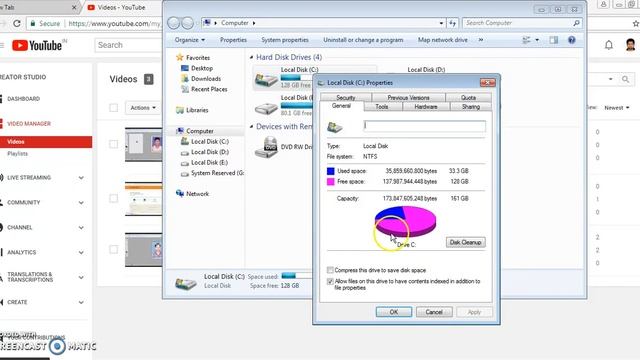The height and width of the screenshot is (360, 640).
Task: Toggle the Explorer preview pane icon
Action: pos(553,40)
